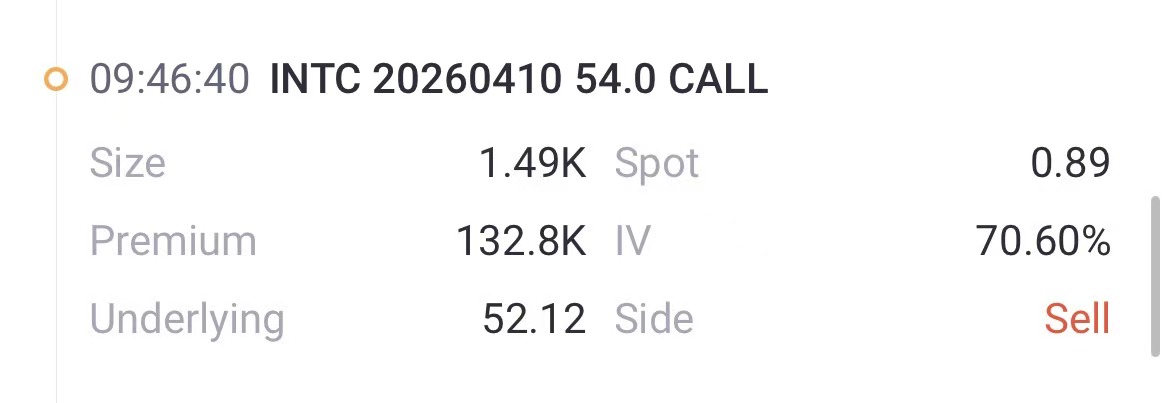
Task: Click the Premium label
Action: 173,241
